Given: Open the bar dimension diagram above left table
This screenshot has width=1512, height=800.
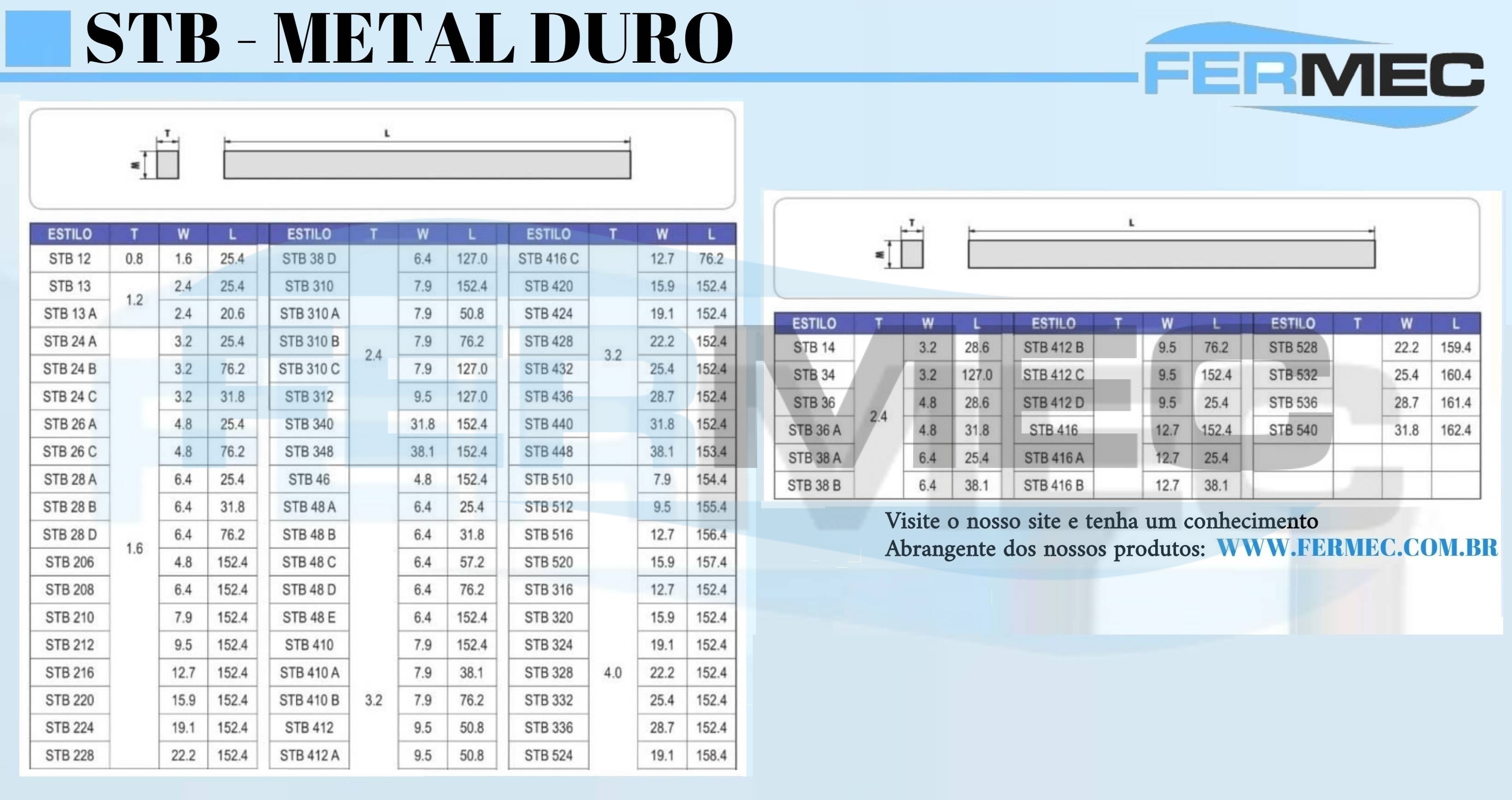Looking at the screenshot, I should (382, 159).
